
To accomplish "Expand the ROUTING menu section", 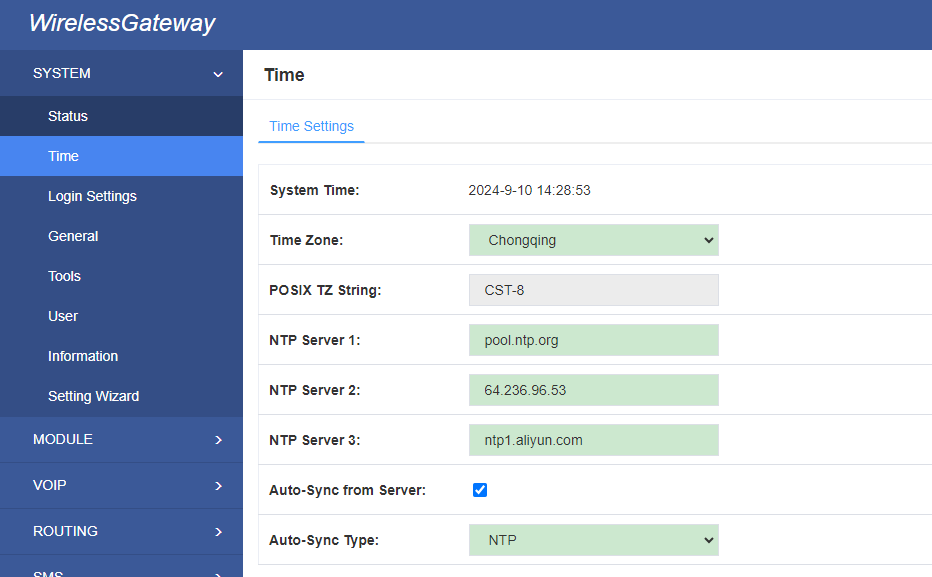I will [121, 531].
